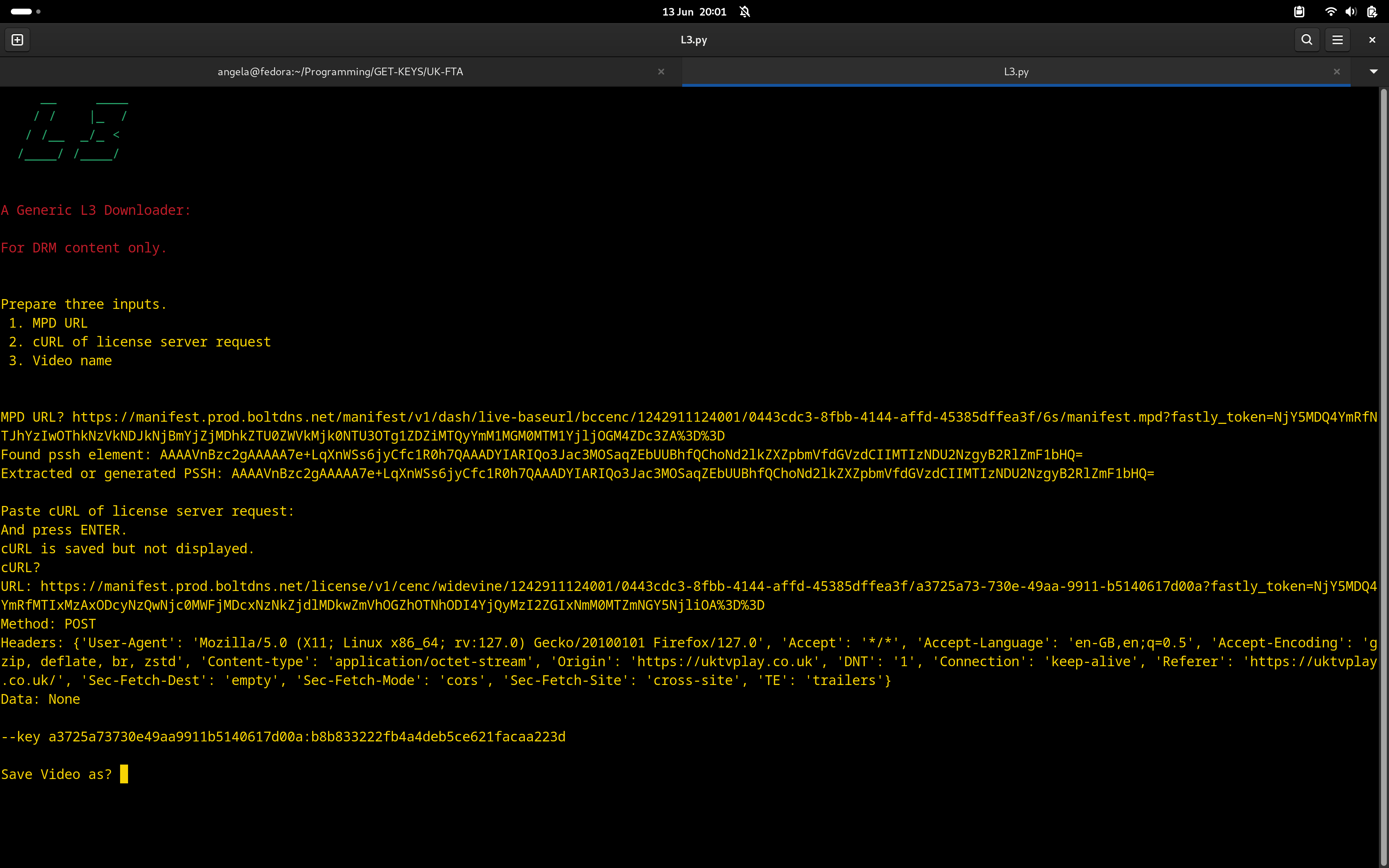
Task: Expand the tab list dropdown arrow
Action: point(1373,72)
